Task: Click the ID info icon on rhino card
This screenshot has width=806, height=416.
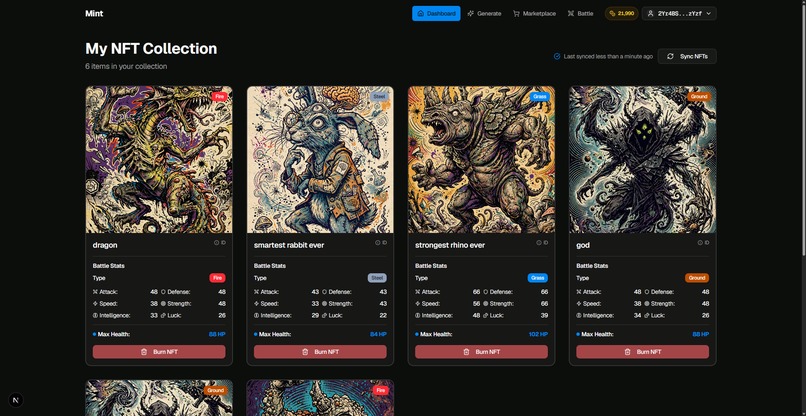Action: coord(539,242)
